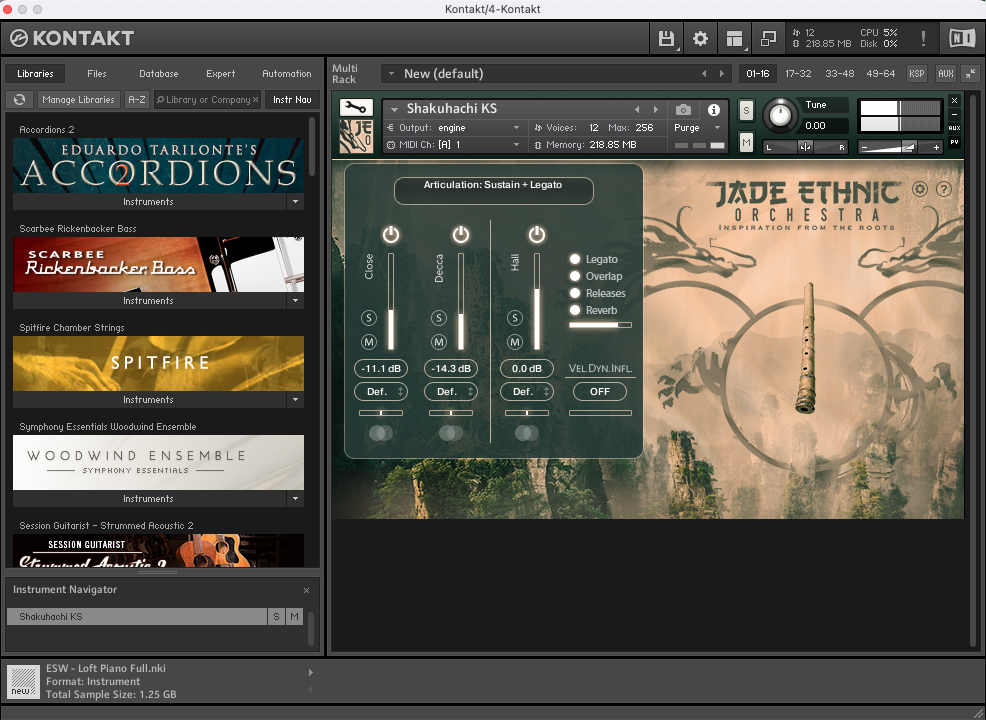Viewport: 986px width, 720px height.
Task: Toggle the Close mic power button
Action: 391,235
